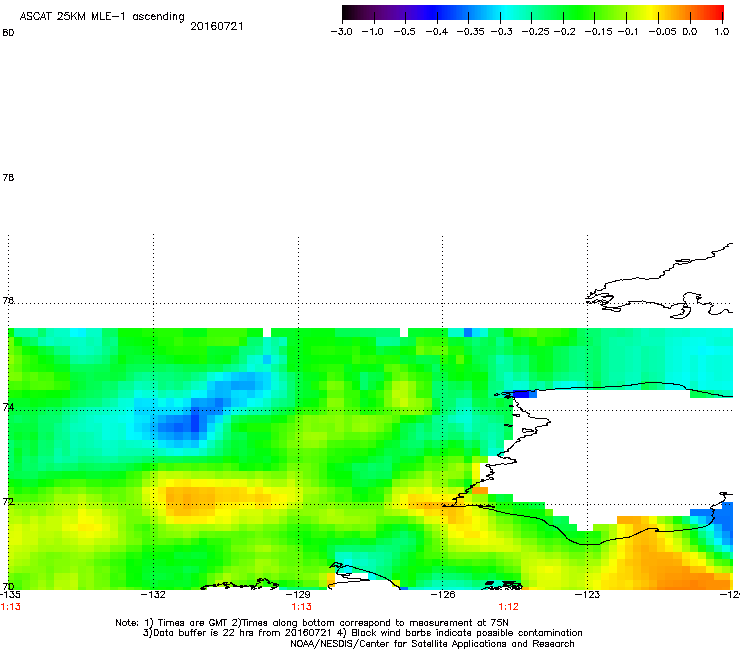Click the island outline northeast of 76N, -123
This screenshot has height=650, width=740.
pos(661,282)
